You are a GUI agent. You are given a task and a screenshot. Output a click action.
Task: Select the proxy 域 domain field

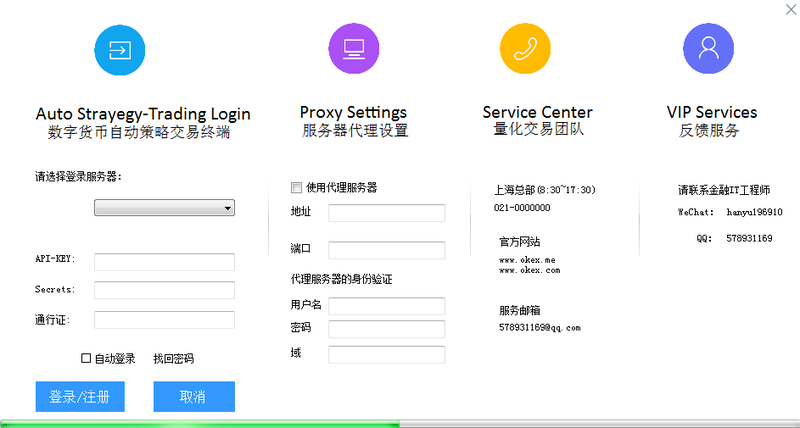pos(387,355)
